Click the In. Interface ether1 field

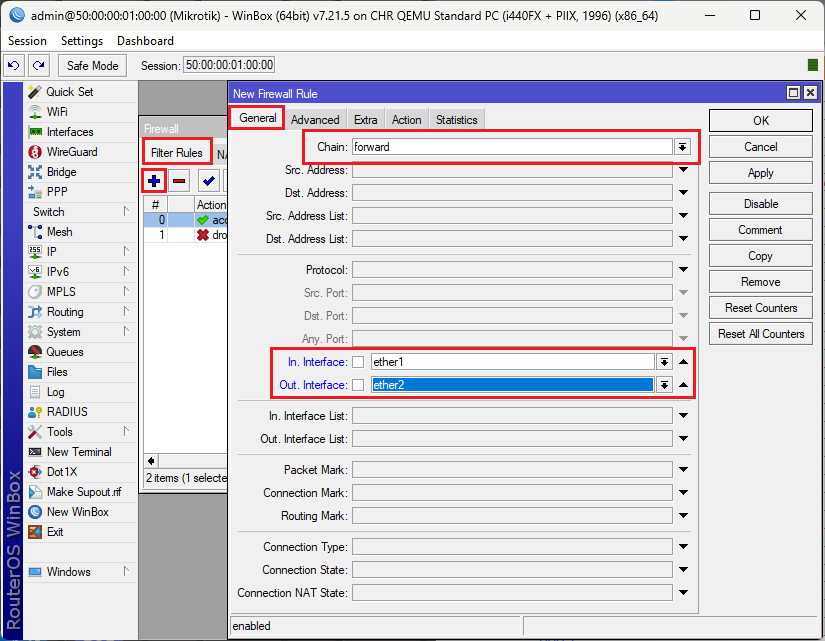[512, 362]
